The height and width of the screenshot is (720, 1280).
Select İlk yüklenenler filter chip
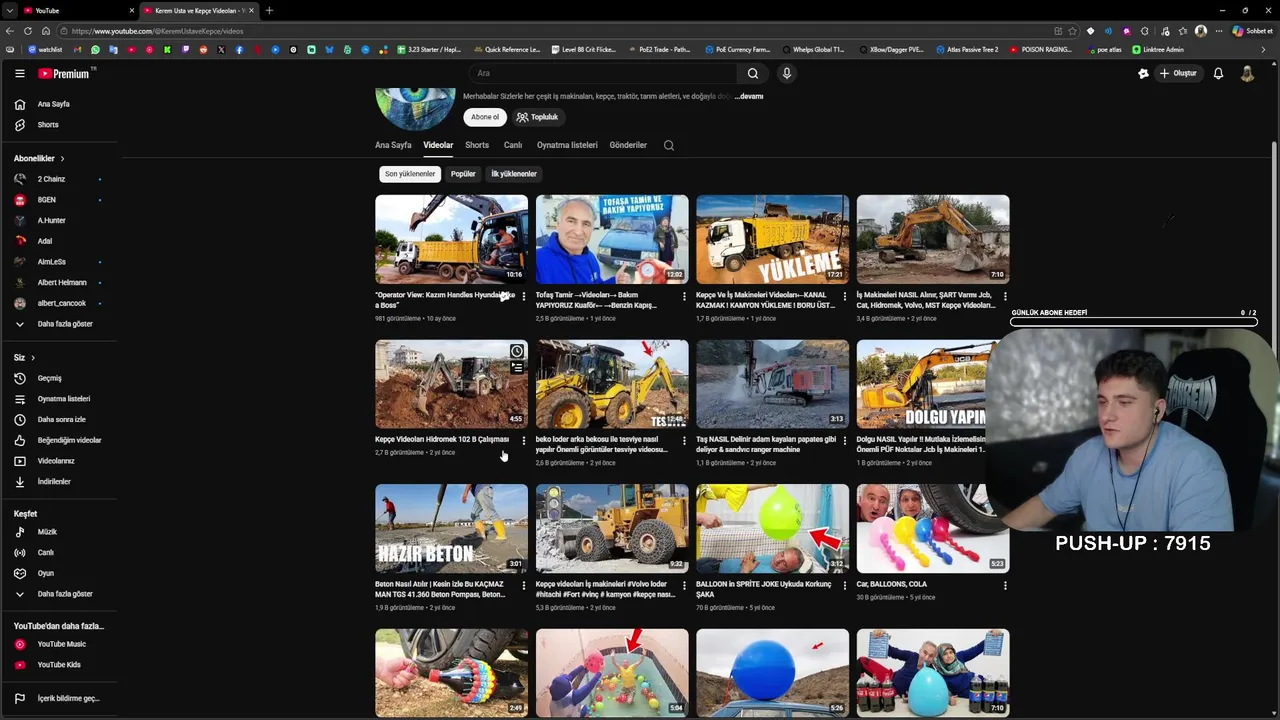tap(514, 174)
